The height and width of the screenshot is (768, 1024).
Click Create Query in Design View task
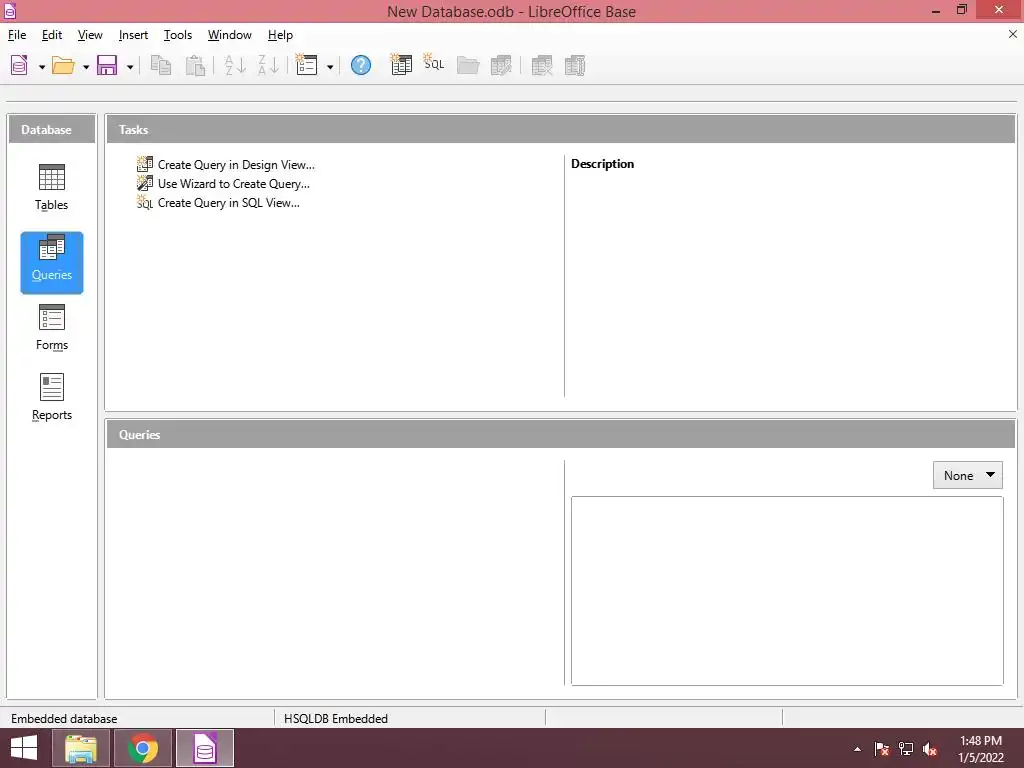click(x=226, y=165)
